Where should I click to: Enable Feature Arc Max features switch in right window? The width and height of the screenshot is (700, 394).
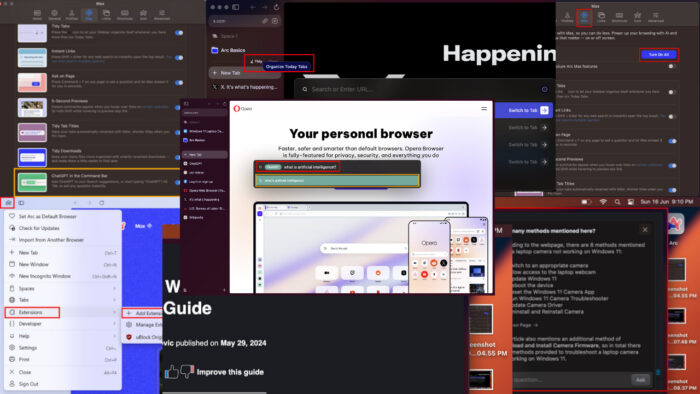[x=671, y=66]
